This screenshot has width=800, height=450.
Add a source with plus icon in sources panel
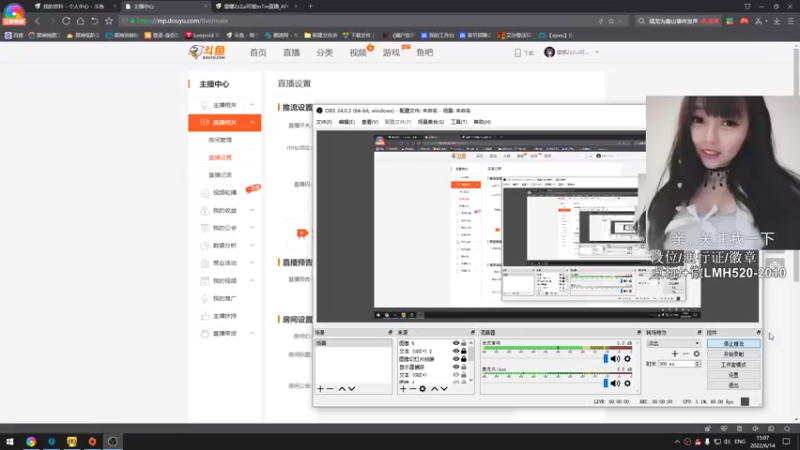(x=403, y=389)
